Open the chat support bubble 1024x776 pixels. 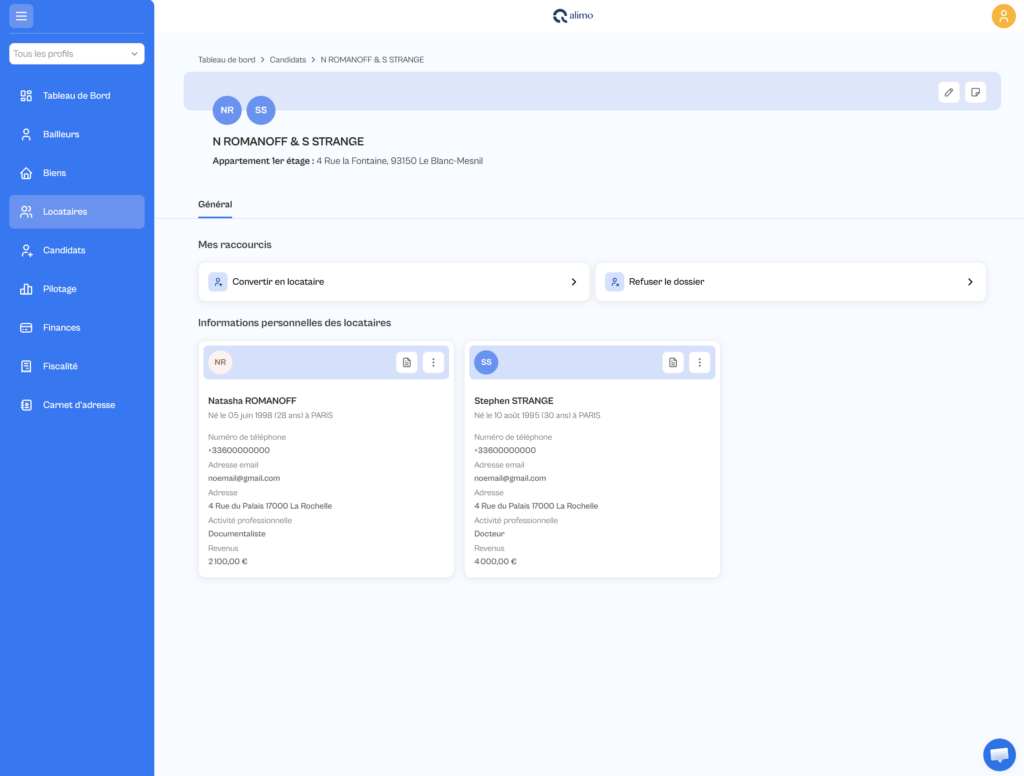click(999, 754)
